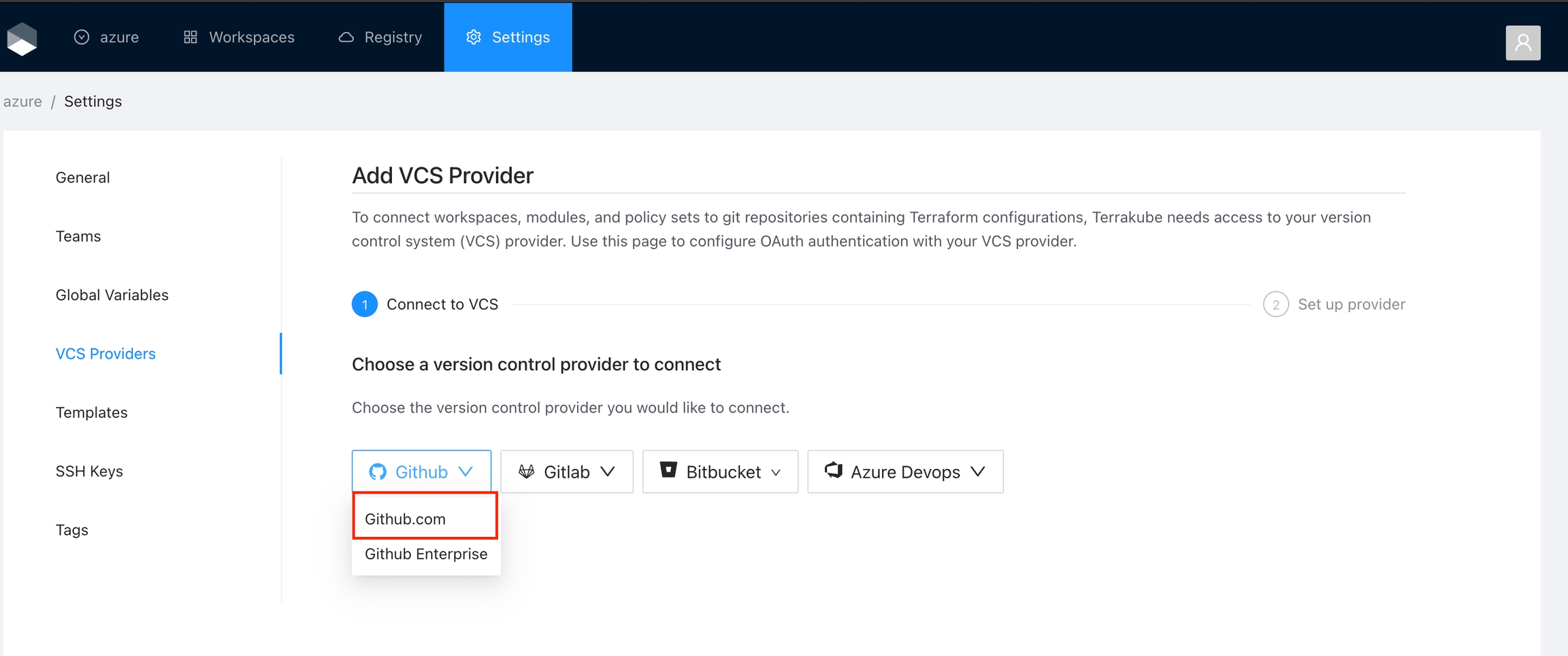Select Github.com from the dropdown menu

click(406, 519)
